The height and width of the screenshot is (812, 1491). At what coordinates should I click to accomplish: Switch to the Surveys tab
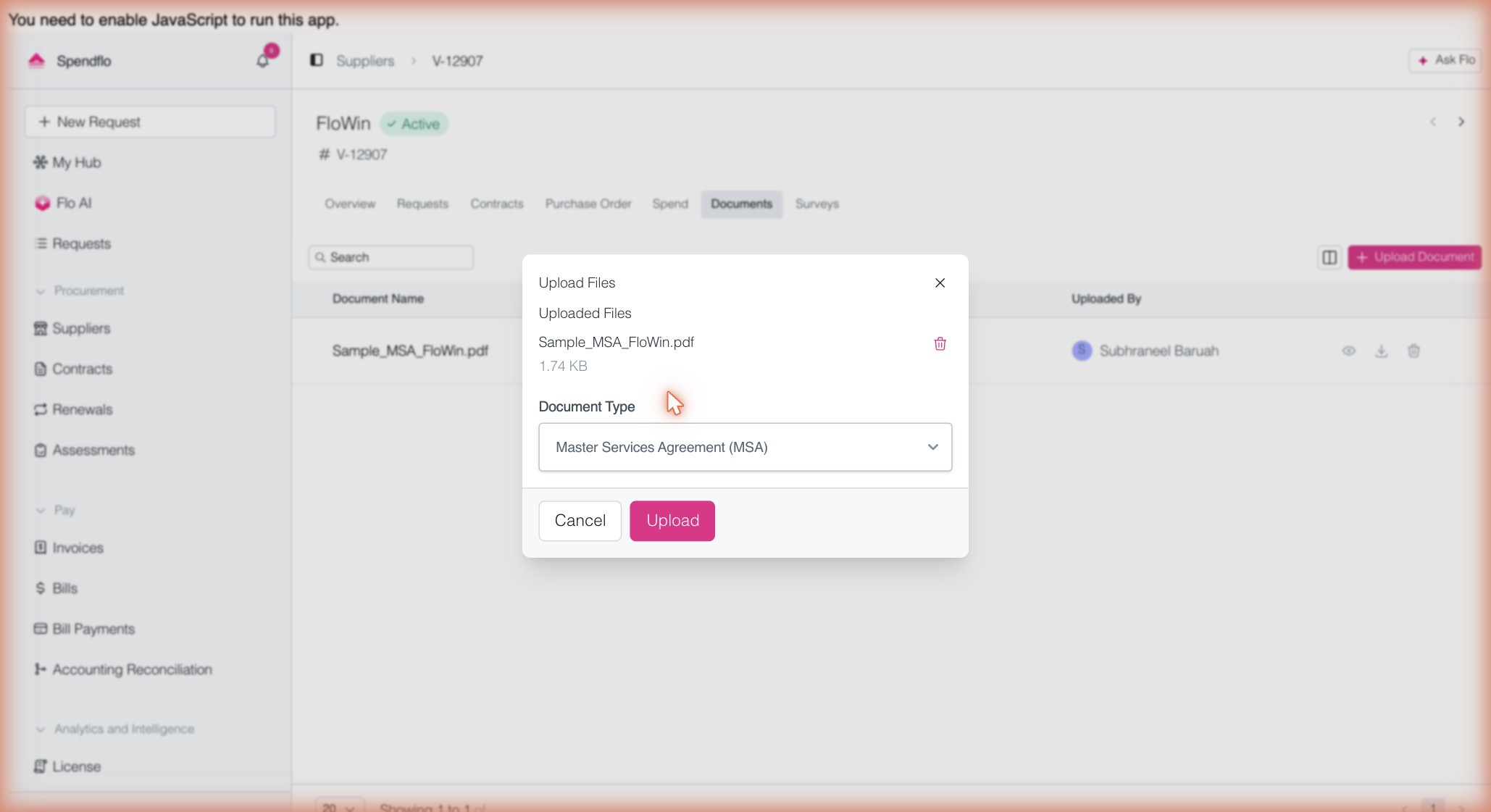tap(817, 204)
